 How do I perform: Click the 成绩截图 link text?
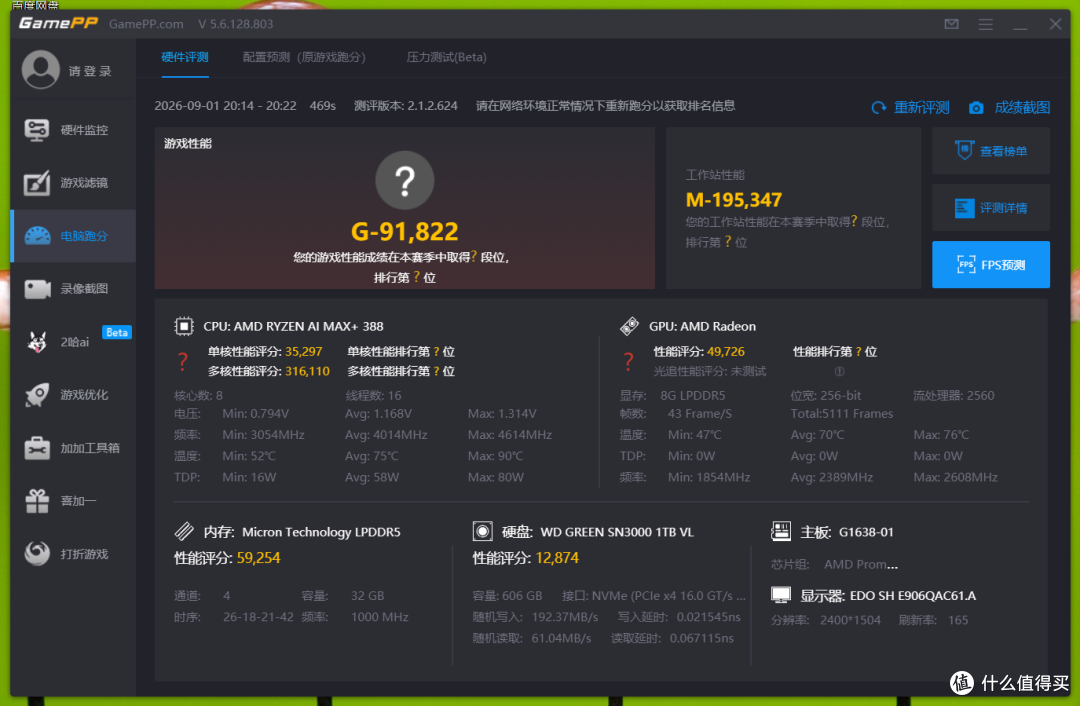[x=1022, y=108]
